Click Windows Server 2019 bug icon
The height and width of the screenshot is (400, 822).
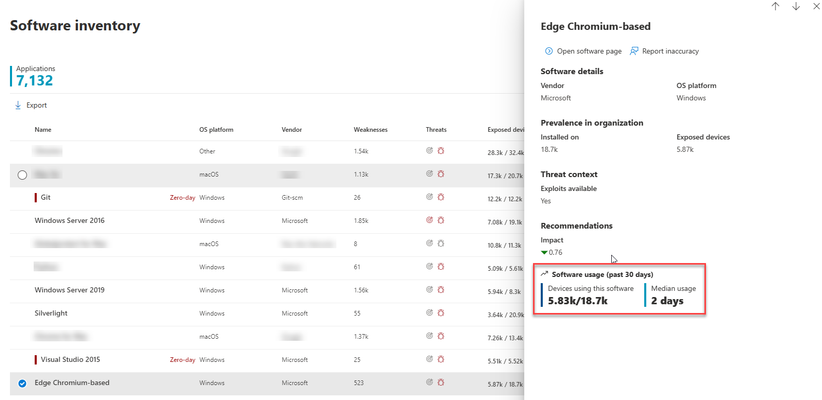[441, 289]
